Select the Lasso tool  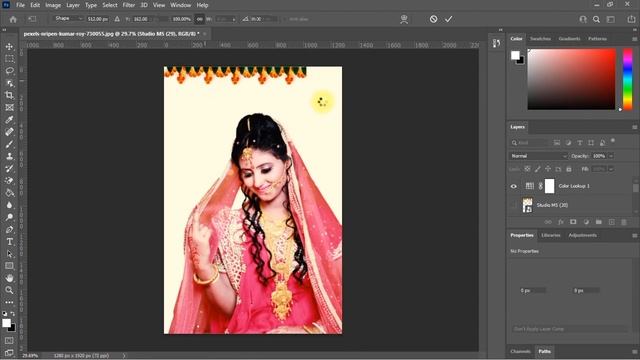[x=9, y=71]
